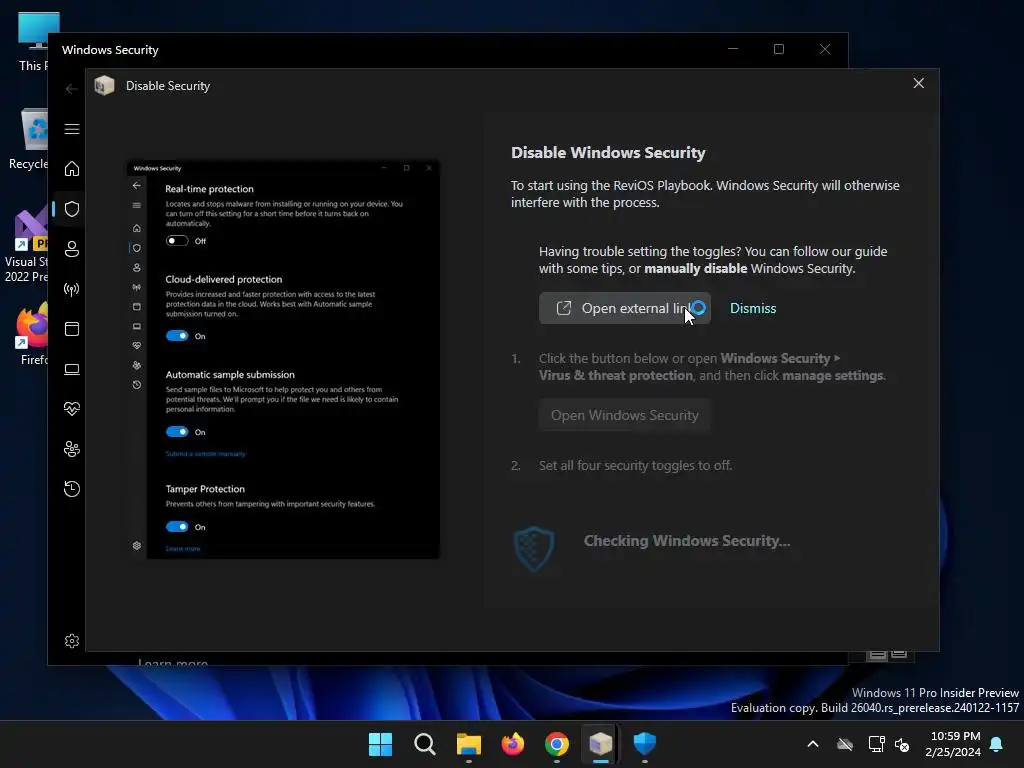The height and width of the screenshot is (768, 1024).
Task: Open Family options icon in sidebar
Action: tap(72, 449)
